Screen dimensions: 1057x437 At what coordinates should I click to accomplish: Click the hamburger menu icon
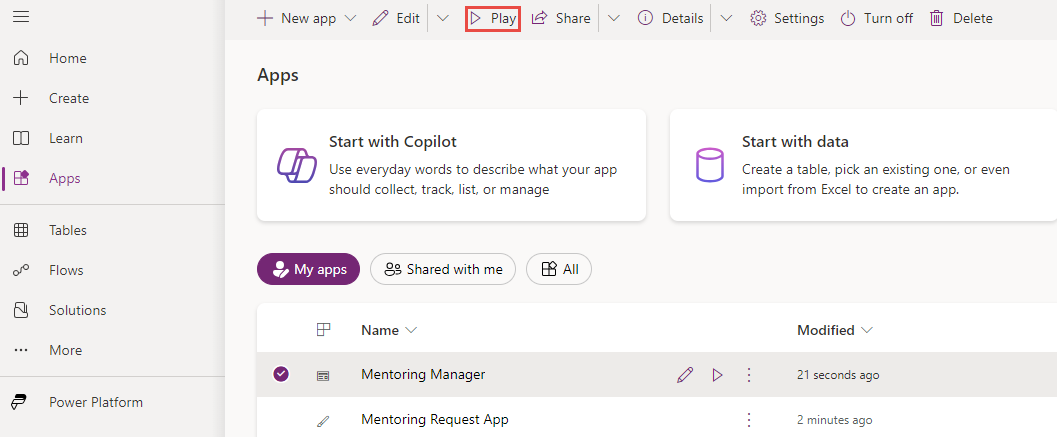click(21, 18)
